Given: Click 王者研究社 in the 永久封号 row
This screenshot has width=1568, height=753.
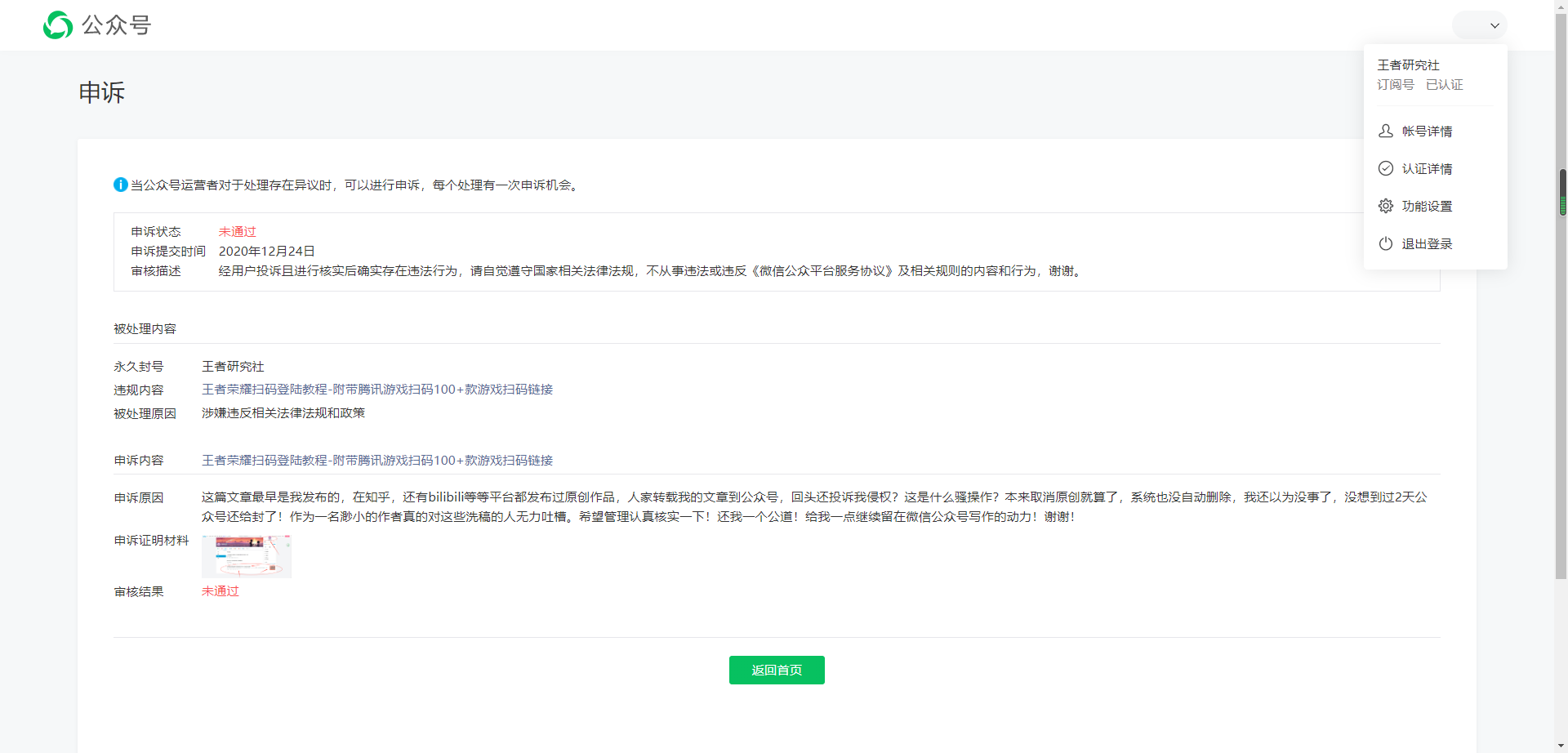Looking at the screenshot, I should pos(233,367).
